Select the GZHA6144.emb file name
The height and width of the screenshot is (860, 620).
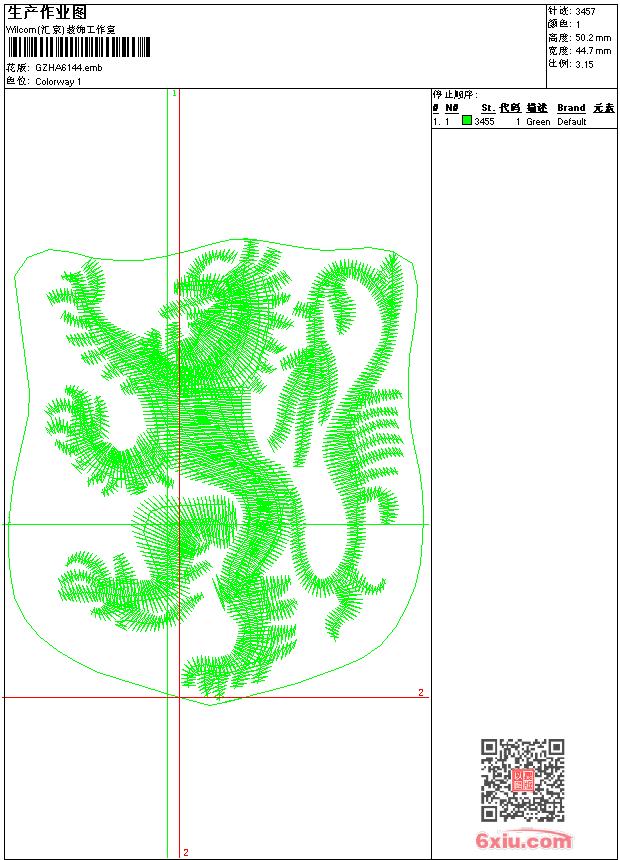pyautogui.click(x=68, y=67)
